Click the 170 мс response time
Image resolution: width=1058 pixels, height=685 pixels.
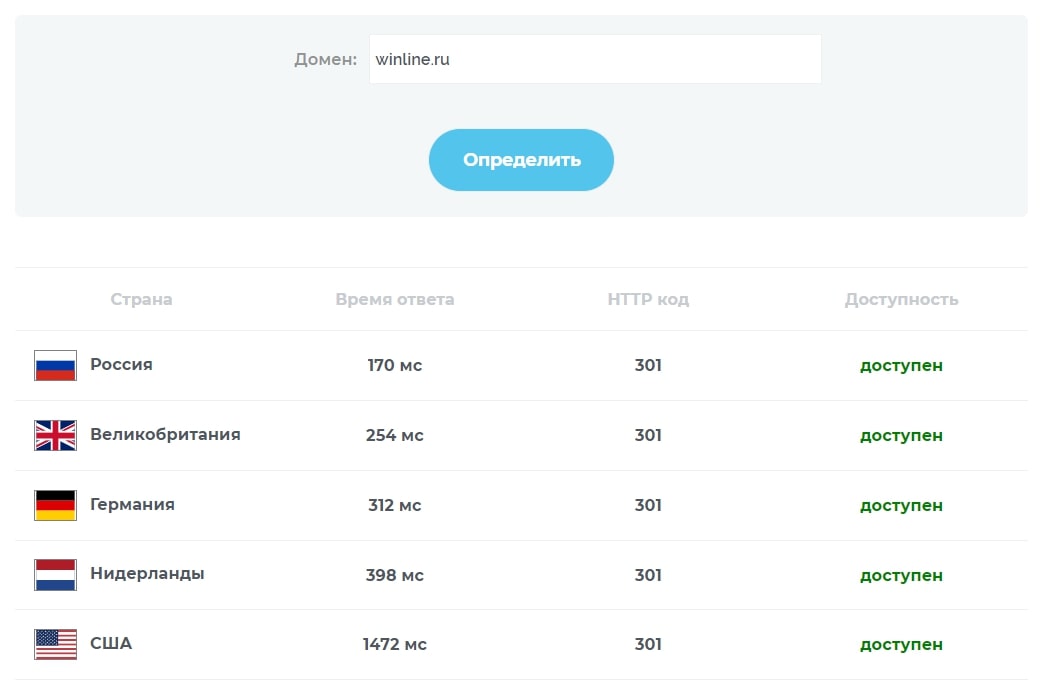point(395,365)
